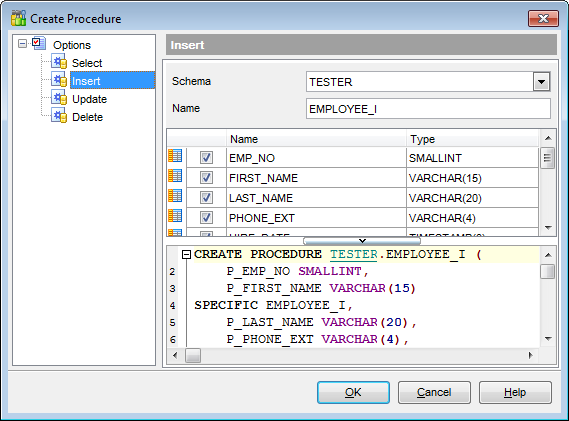Click the column icon beside FIRST_NAME
The height and width of the screenshot is (421, 569).
click(x=175, y=176)
